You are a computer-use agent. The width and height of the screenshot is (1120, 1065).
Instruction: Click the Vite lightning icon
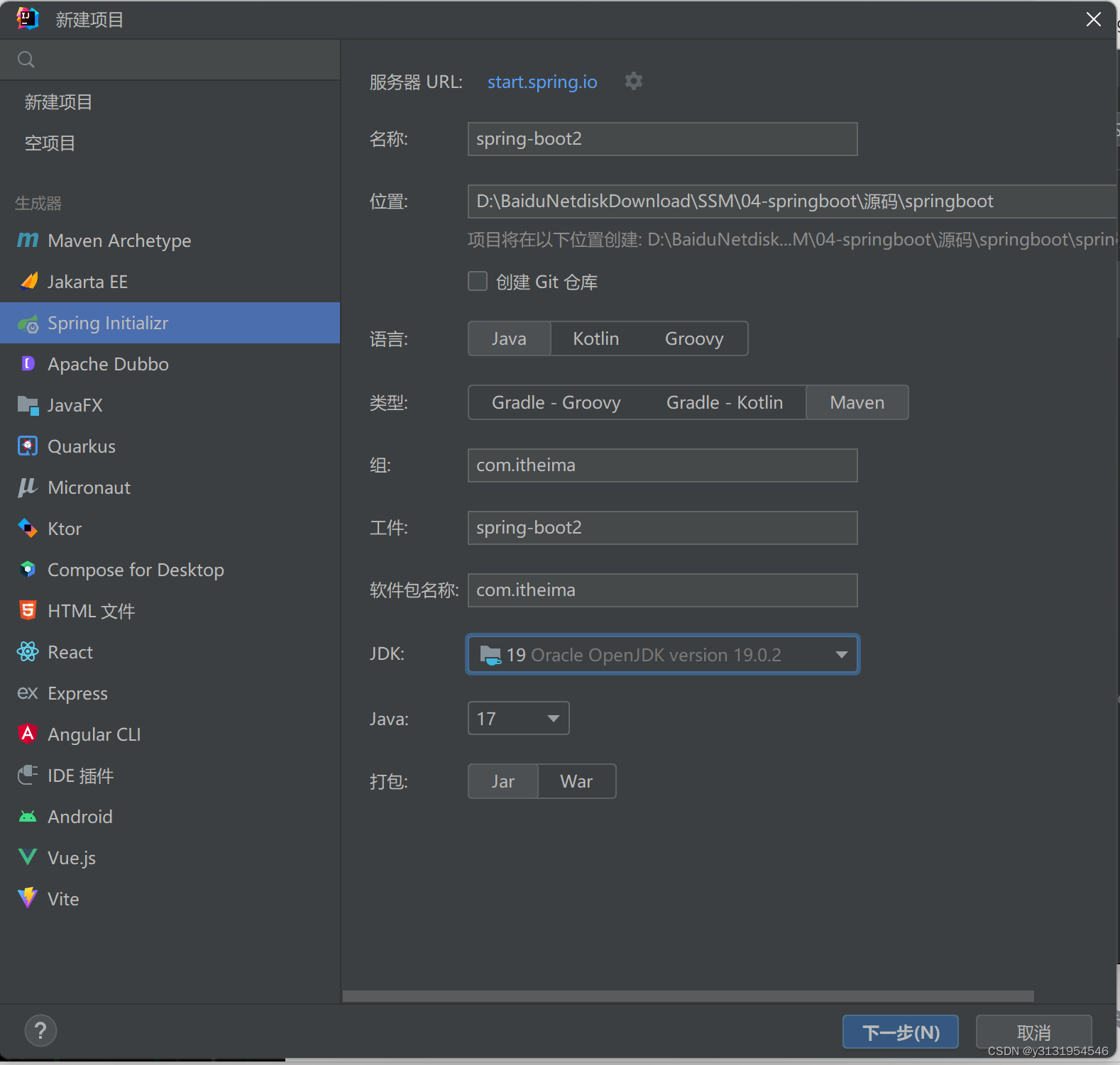point(28,898)
